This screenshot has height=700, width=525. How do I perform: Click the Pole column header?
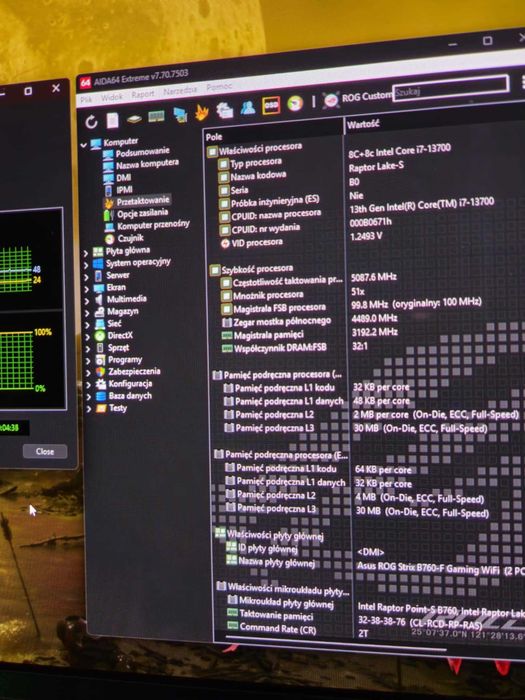click(x=214, y=137)
